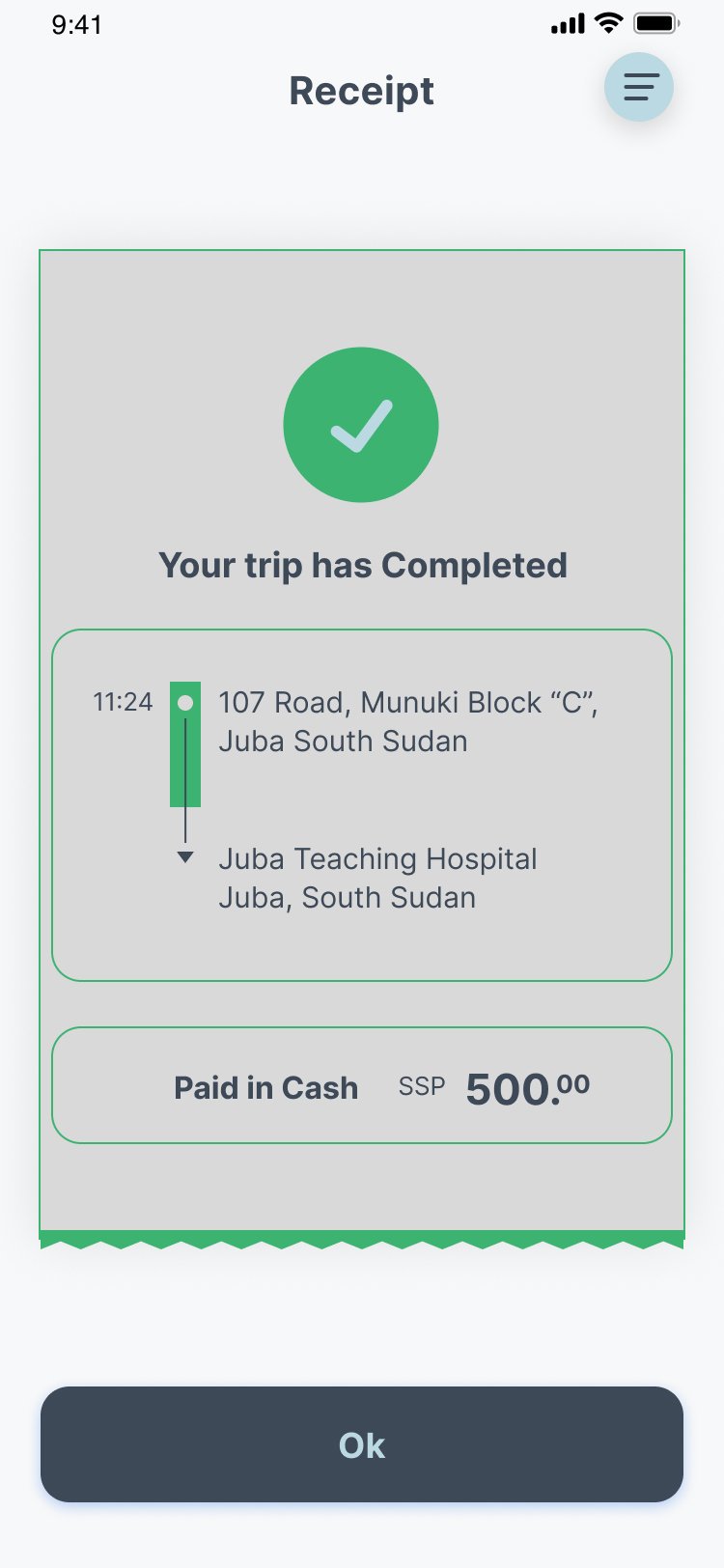
Task: Click the pickup origin dot marker
Action: pyautogui.click(x=185, y=703)
